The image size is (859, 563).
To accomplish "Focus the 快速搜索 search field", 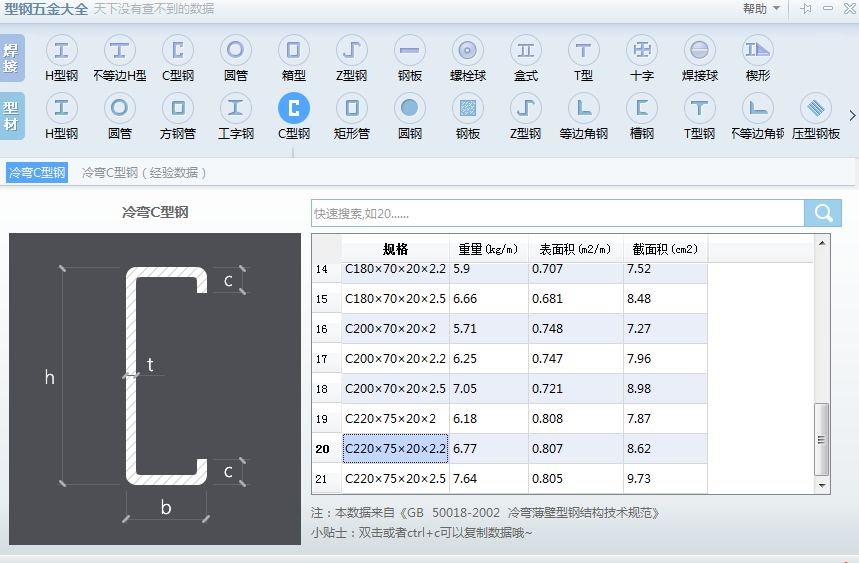I will click(558, 213).
